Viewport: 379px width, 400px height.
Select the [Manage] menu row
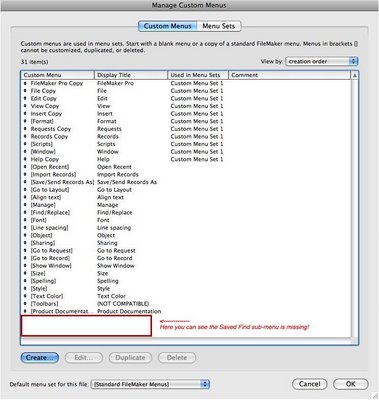186,205
